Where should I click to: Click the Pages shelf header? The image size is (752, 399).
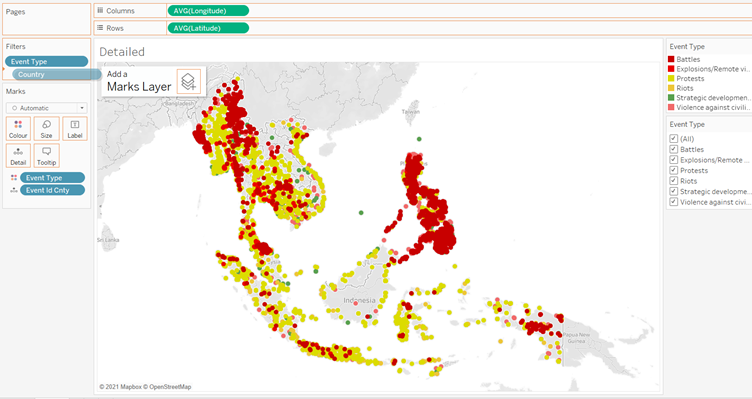point(15,12)
